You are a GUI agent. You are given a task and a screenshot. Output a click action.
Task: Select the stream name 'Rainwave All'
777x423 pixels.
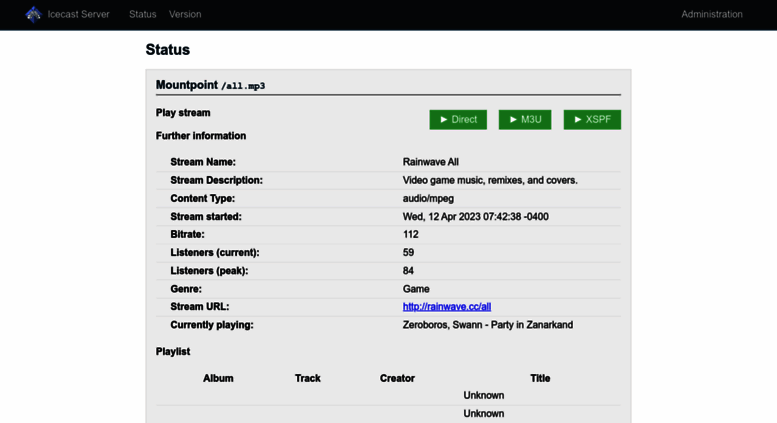pyautogui.click(x=430, y=162)
